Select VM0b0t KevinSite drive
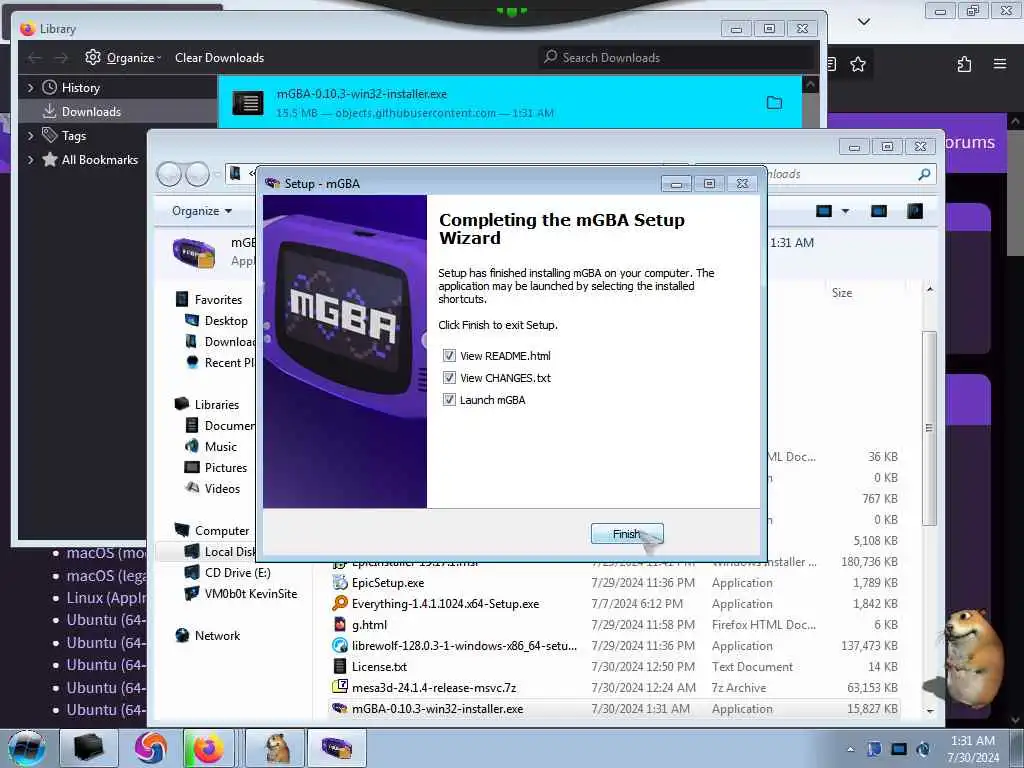The width and height of the screenshot is (1024, 768). pyautogui.click(x=250, y=594)
